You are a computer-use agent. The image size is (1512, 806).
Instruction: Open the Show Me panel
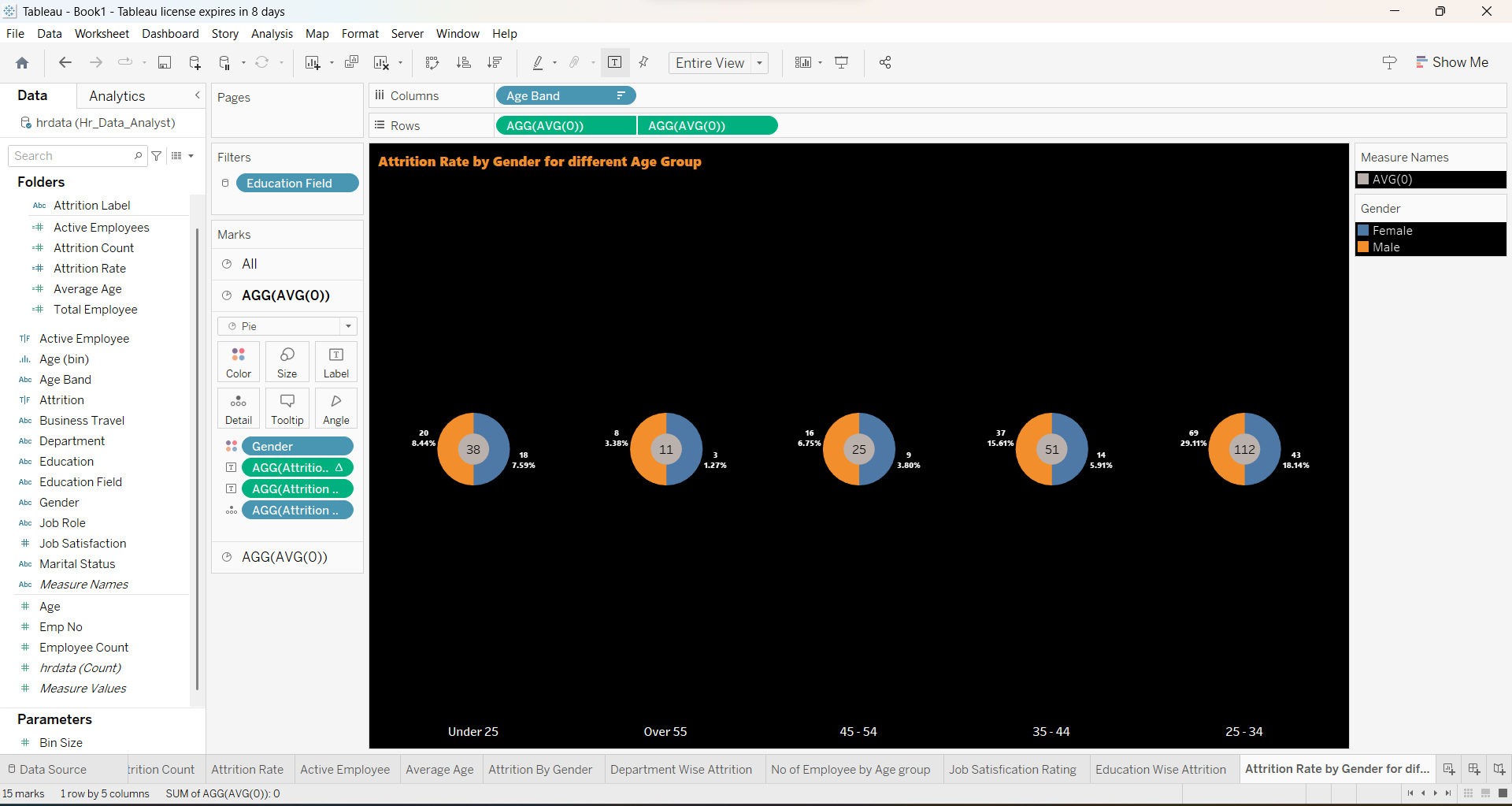tap(1453, 62)
